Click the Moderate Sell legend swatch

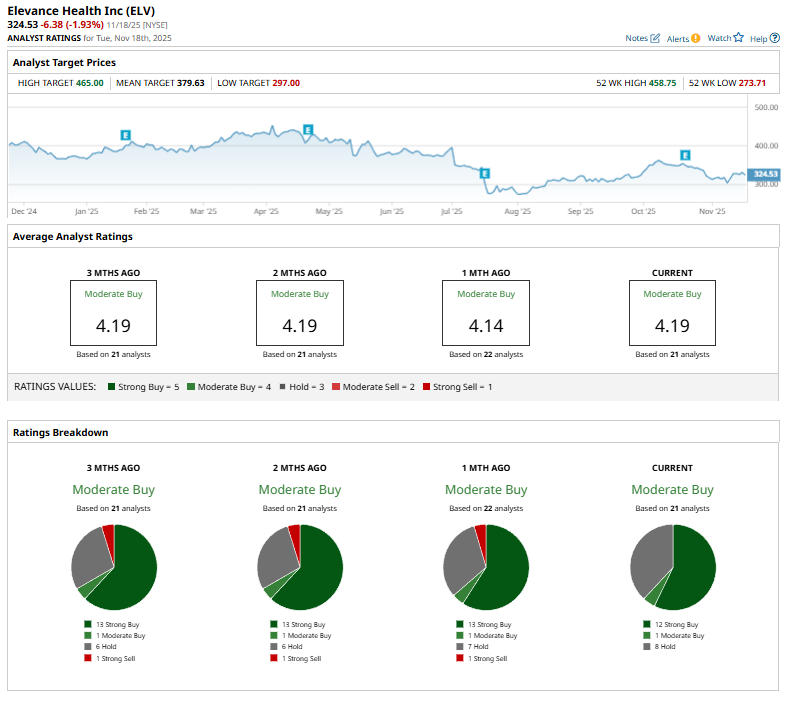coord(336,387)
